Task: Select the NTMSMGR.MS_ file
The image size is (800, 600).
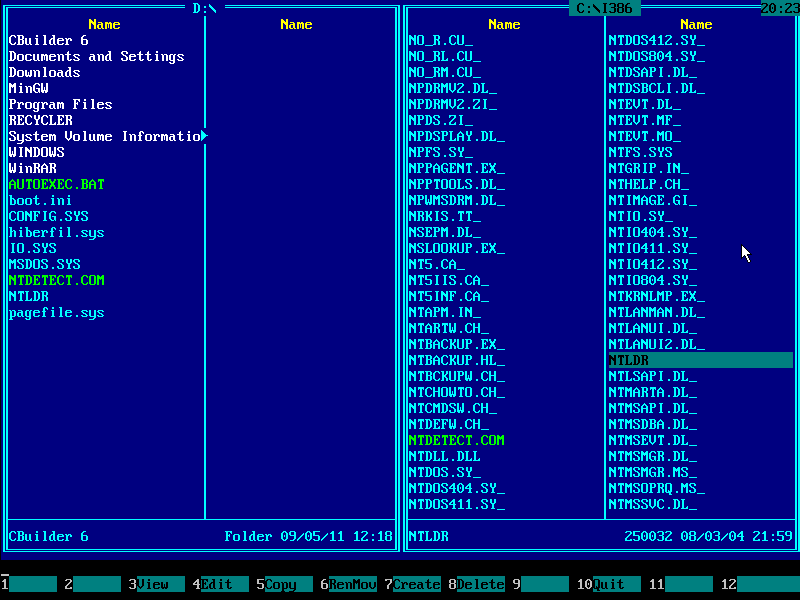Action: (x=653, y=472)
